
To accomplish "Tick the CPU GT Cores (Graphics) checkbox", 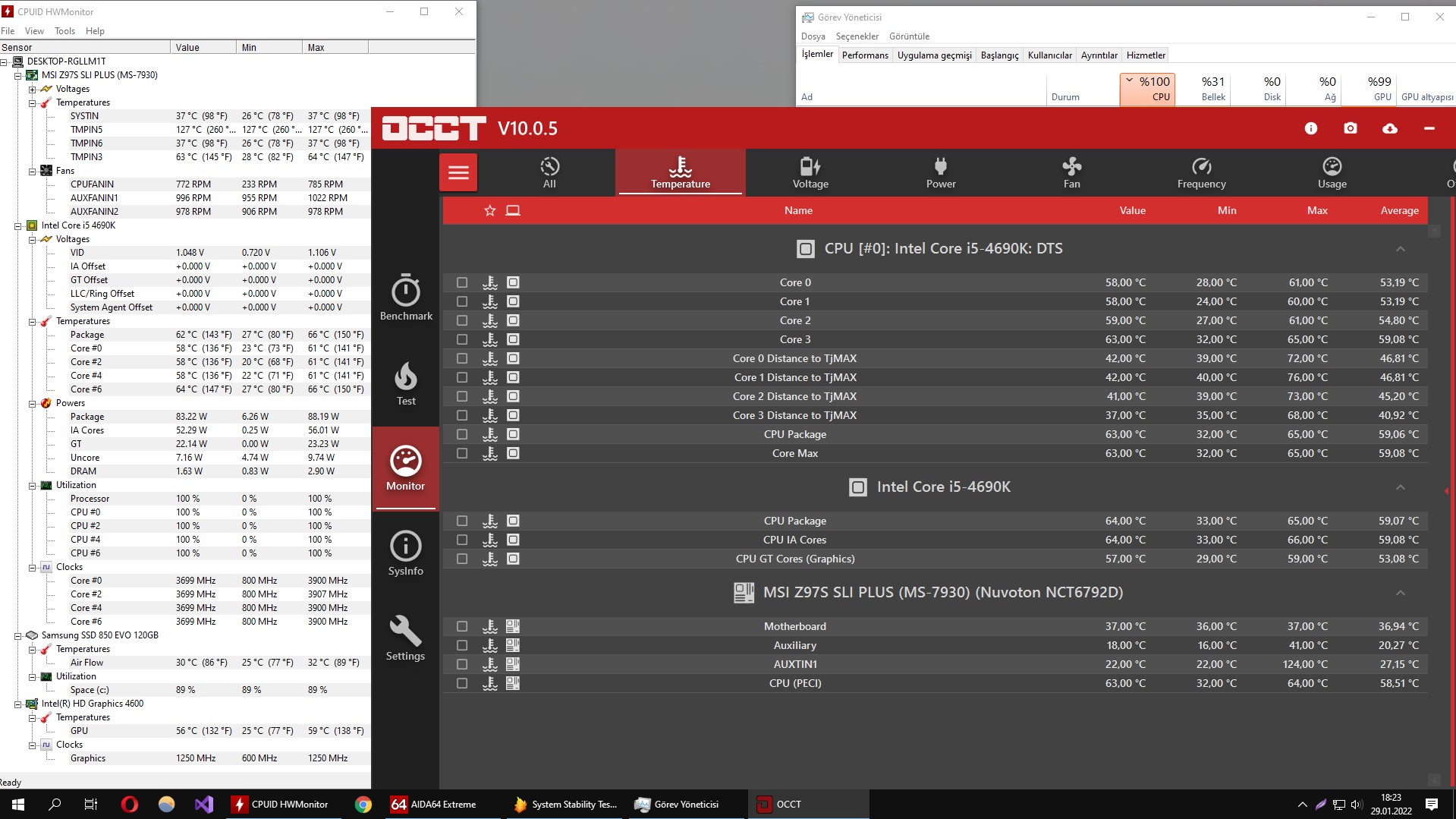I will tap(462, 559).
